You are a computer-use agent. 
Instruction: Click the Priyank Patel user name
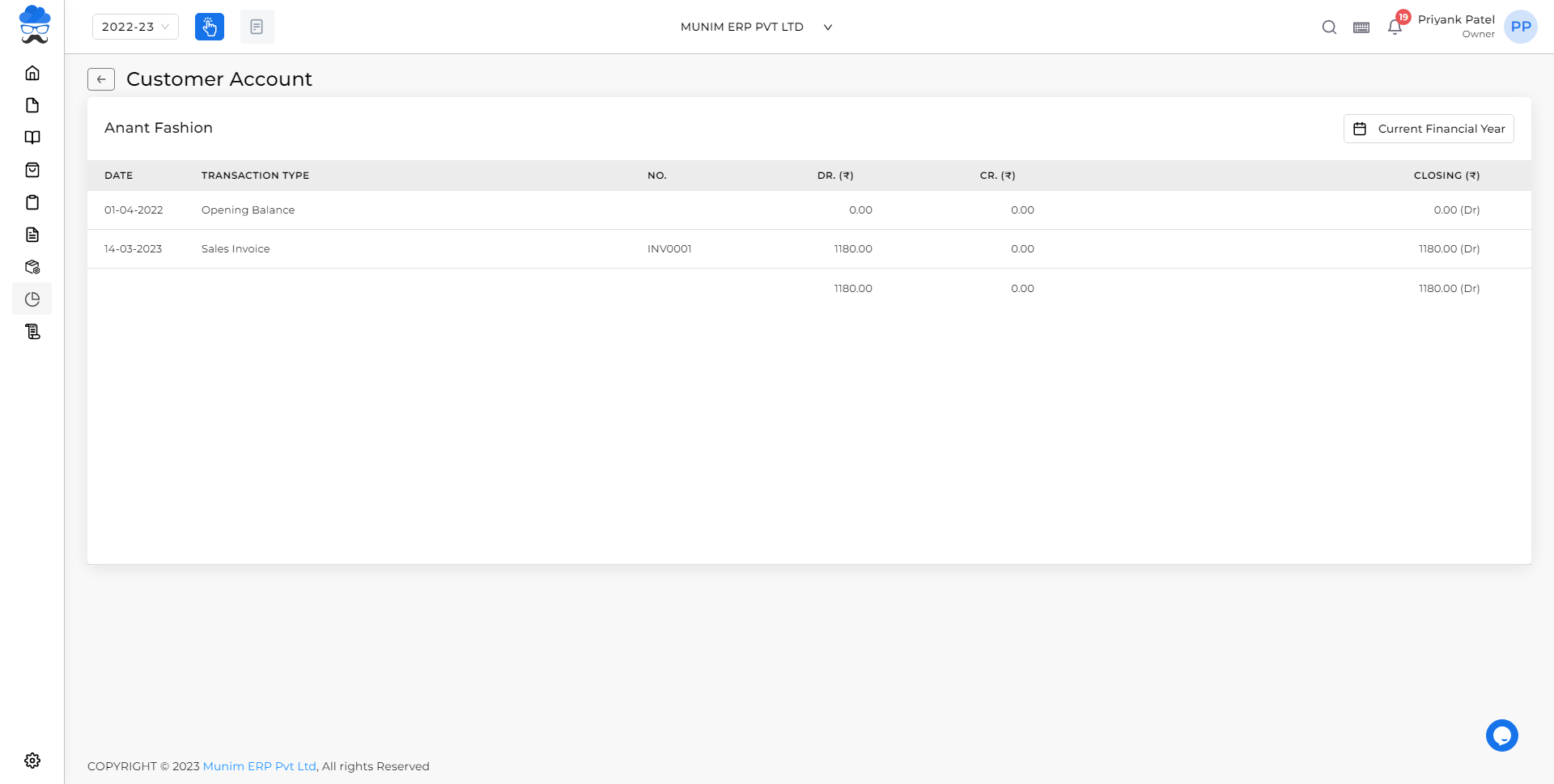(1456, 19)
